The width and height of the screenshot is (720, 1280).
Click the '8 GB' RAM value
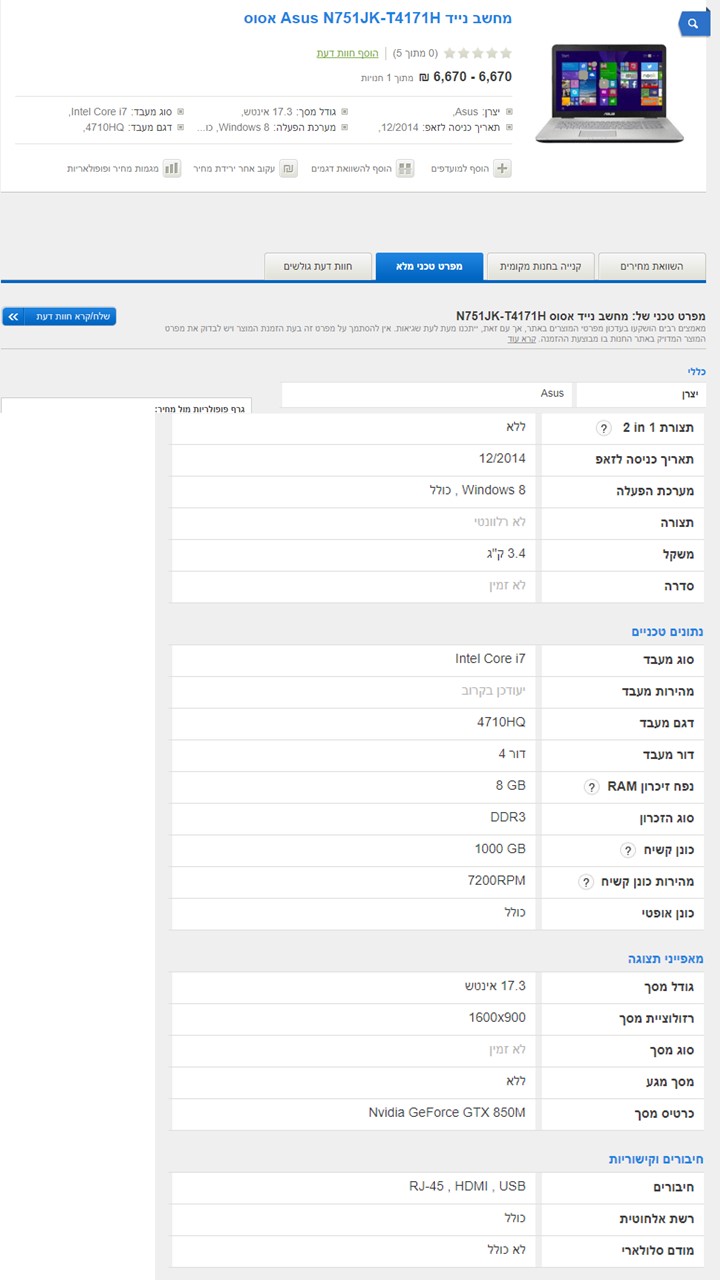[510, 786]
